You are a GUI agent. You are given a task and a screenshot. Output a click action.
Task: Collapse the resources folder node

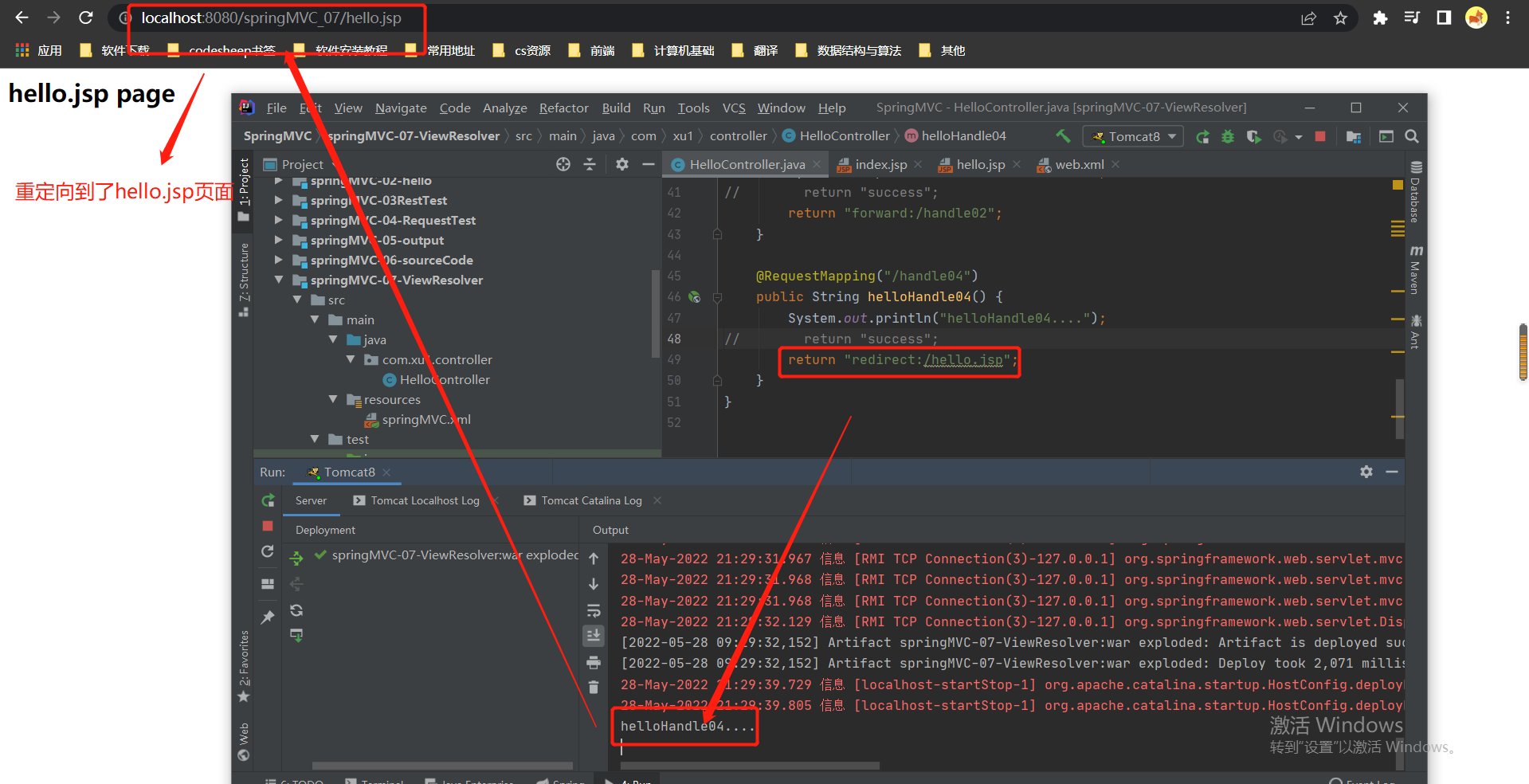[333, 399]
